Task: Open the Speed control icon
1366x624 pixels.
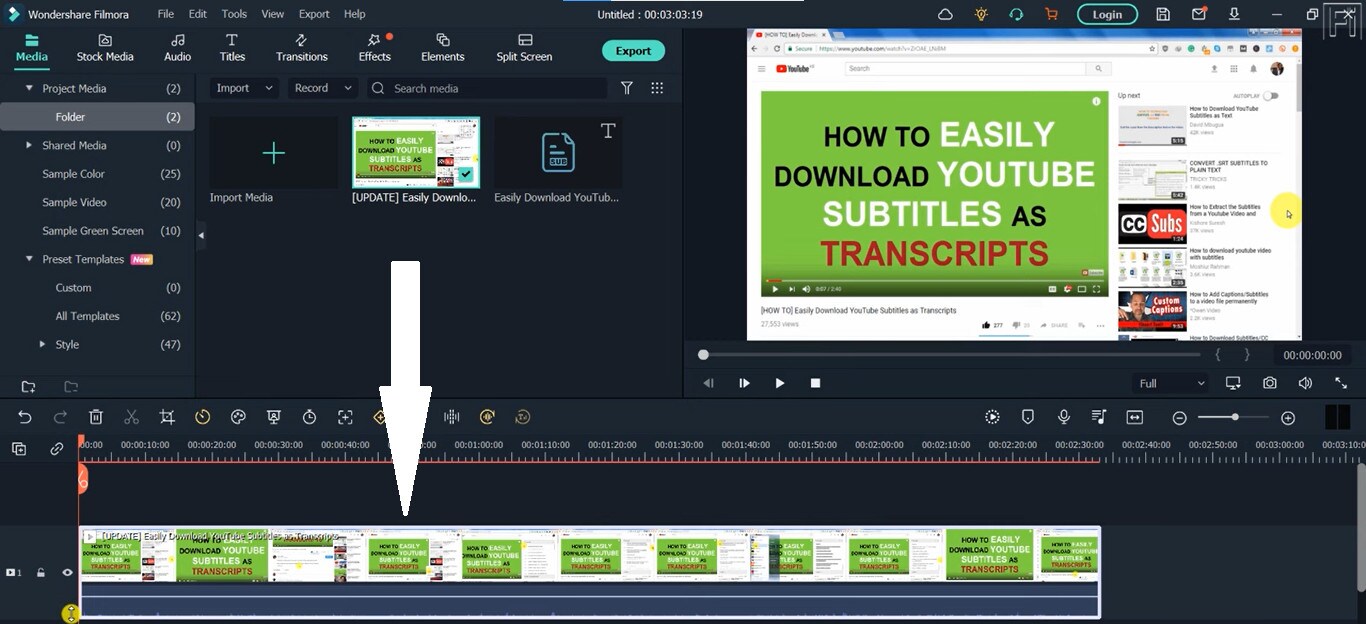Action: pos(203,417)
